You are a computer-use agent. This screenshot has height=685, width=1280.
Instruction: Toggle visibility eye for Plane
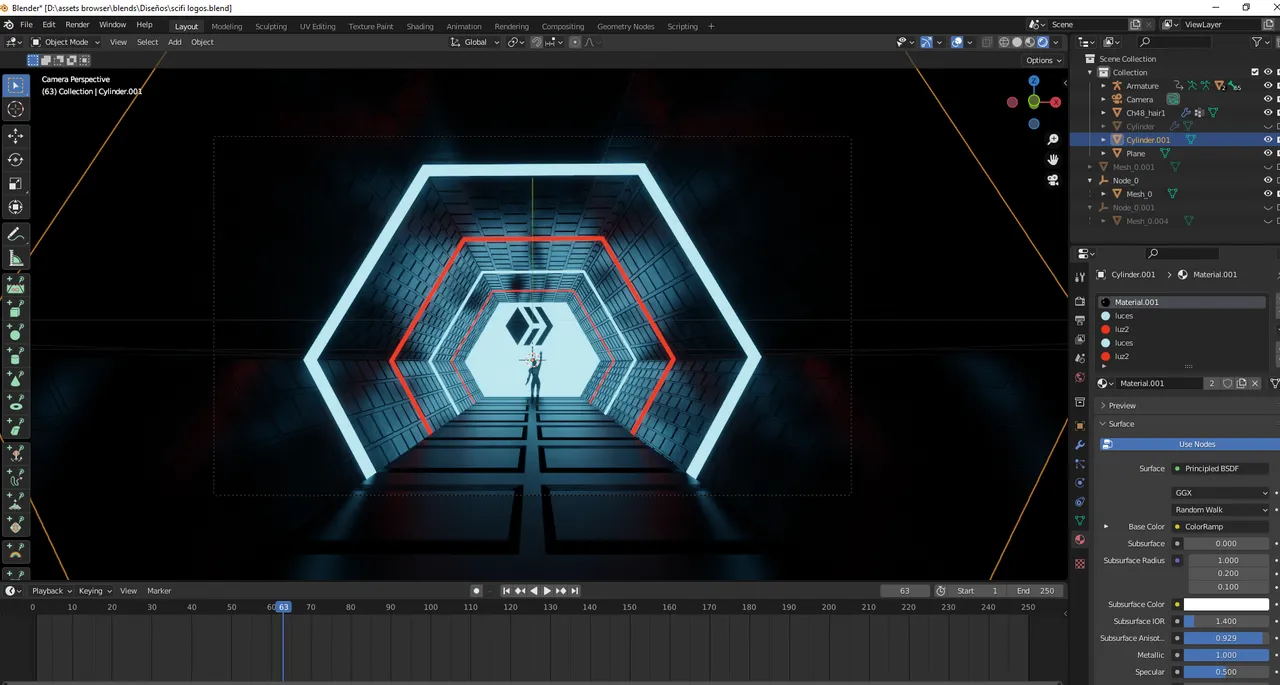(x=1268, y=153)
